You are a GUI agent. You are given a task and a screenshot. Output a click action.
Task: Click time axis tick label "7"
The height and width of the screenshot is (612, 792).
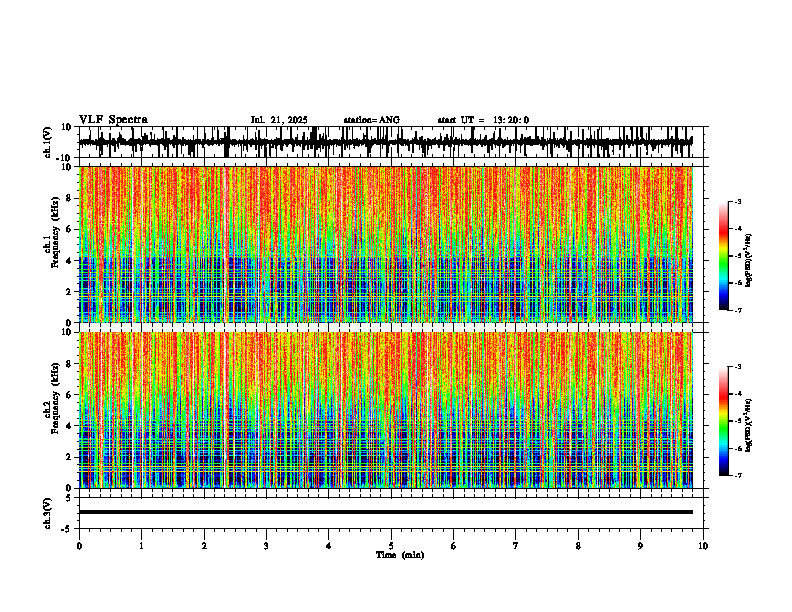(516, 546)
